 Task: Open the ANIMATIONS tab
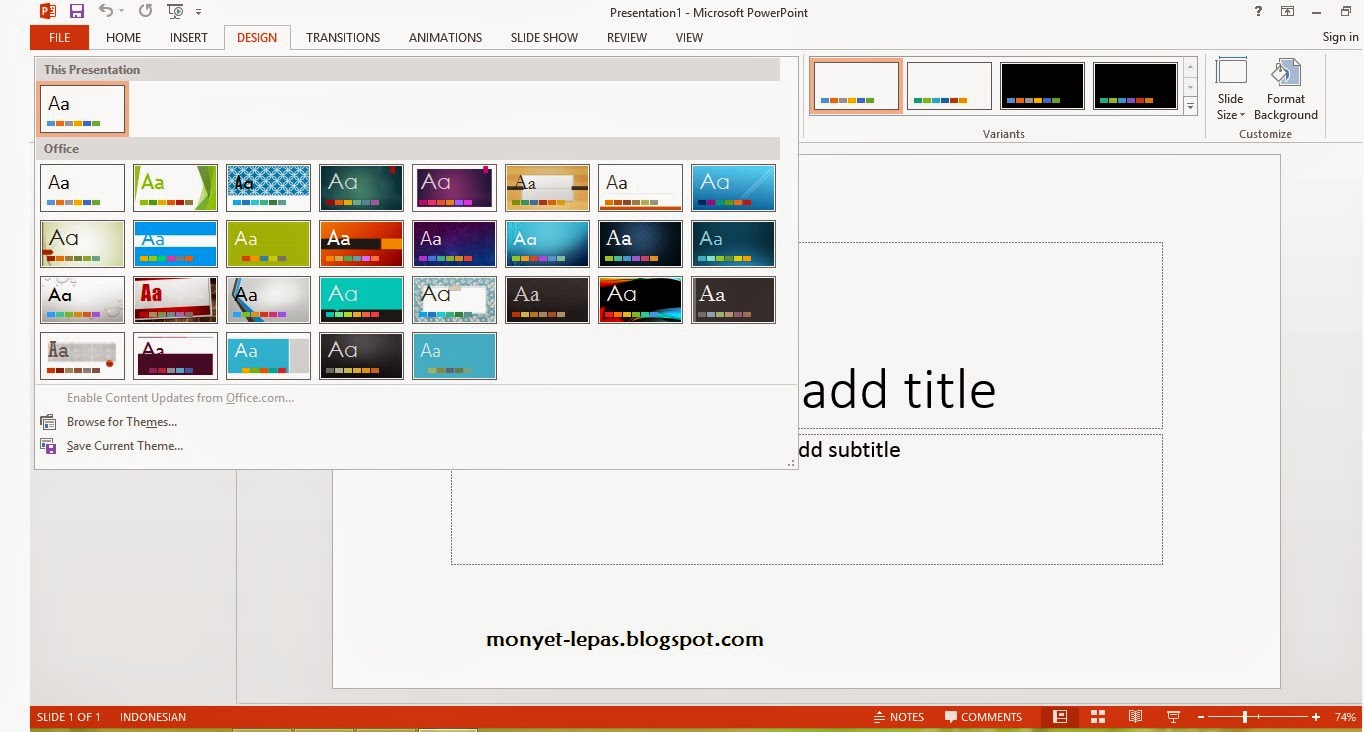446,38
